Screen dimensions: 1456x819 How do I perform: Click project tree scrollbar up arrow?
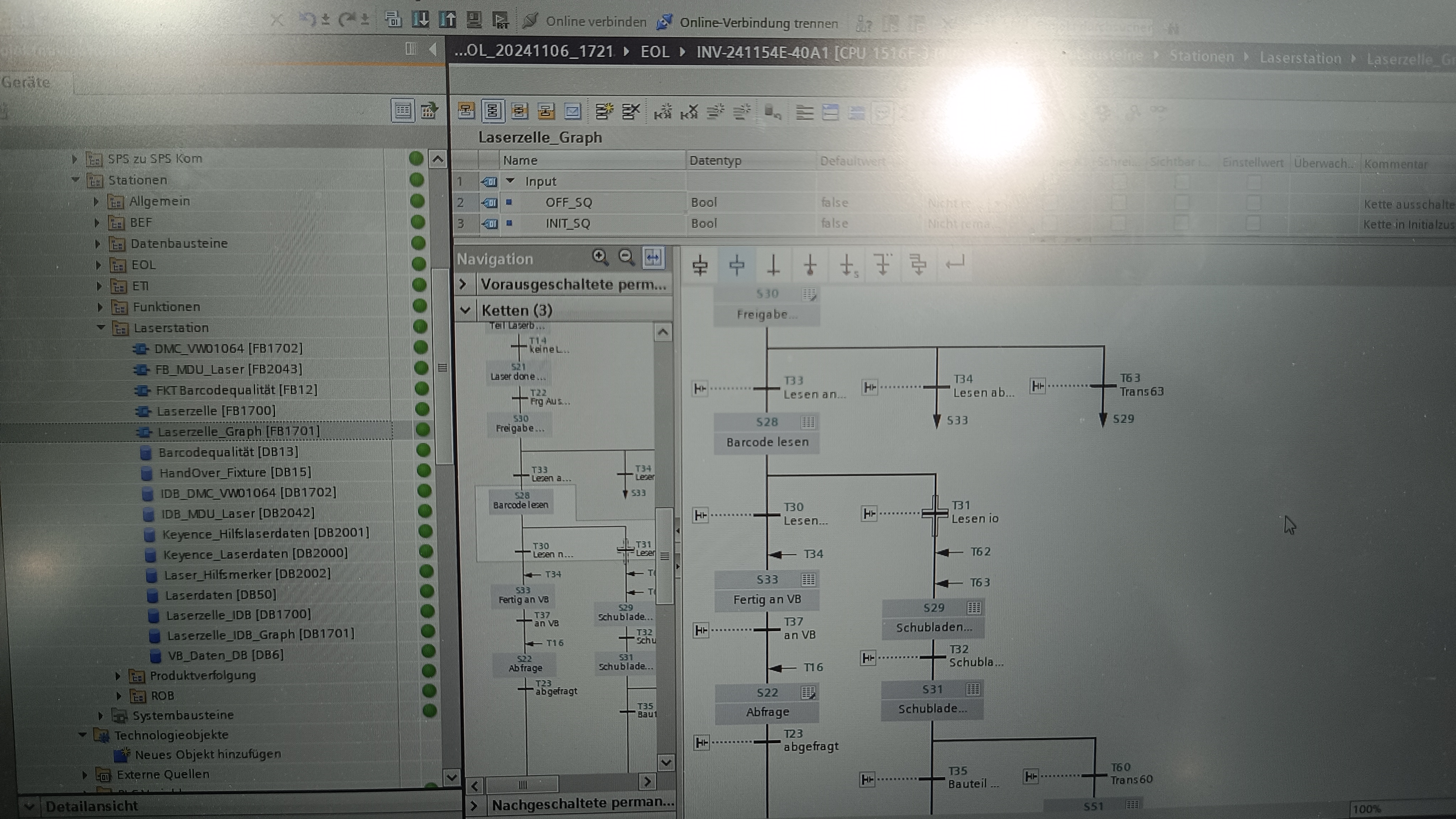(438, 159)
